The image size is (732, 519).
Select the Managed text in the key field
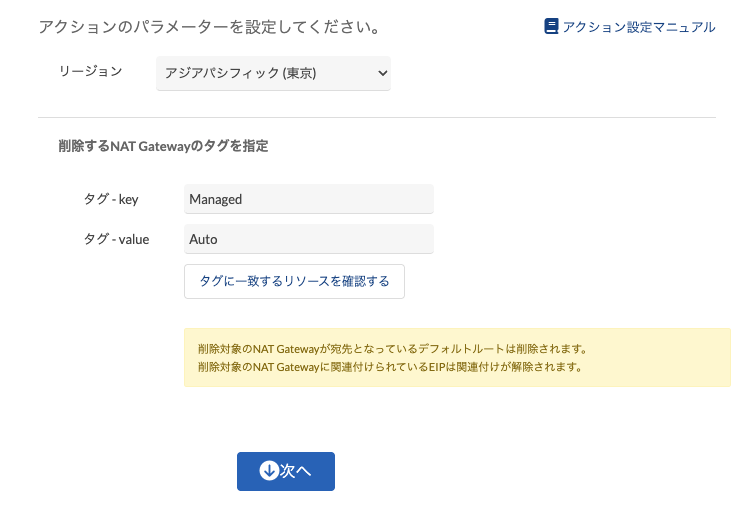pyautogui.click(x=215, y=199)
